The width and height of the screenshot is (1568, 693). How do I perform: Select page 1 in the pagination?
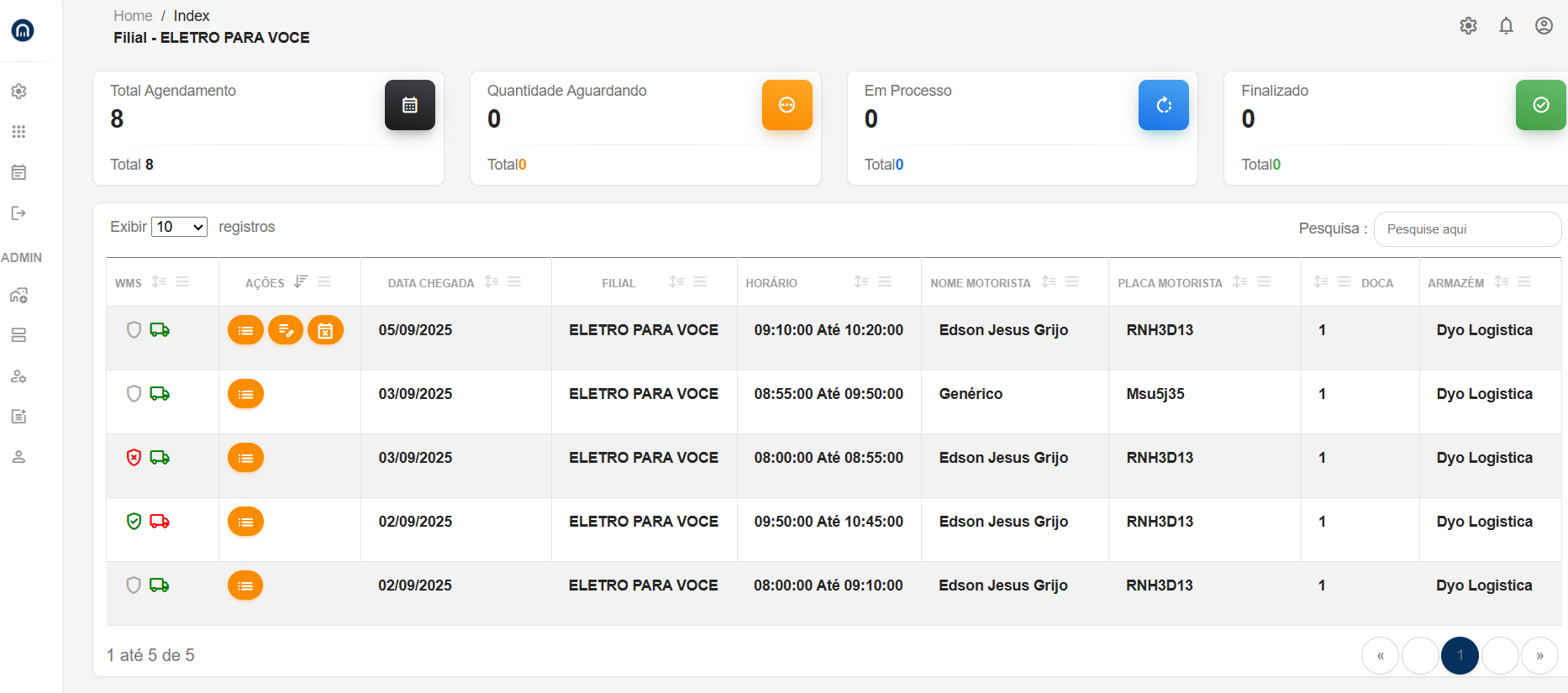(1460, 656)
